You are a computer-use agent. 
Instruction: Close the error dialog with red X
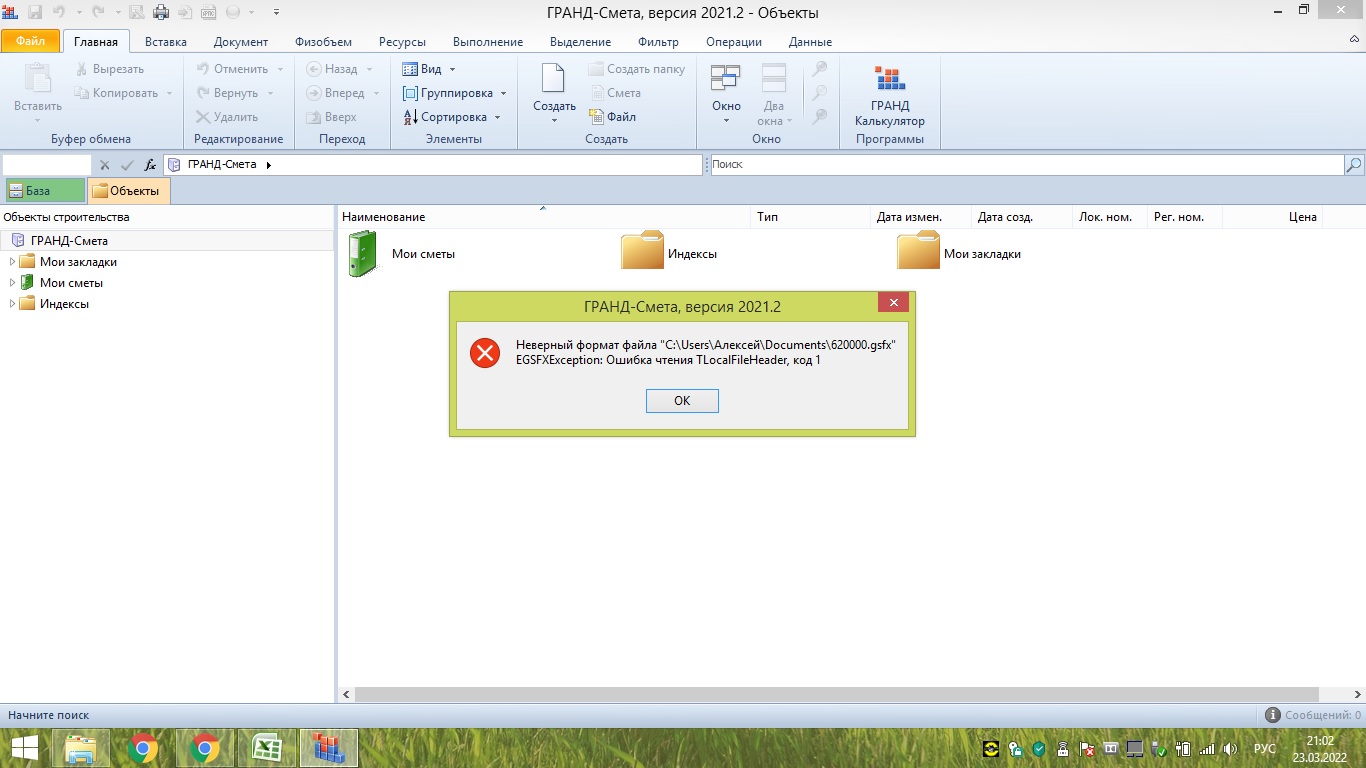tap(893, 303)
